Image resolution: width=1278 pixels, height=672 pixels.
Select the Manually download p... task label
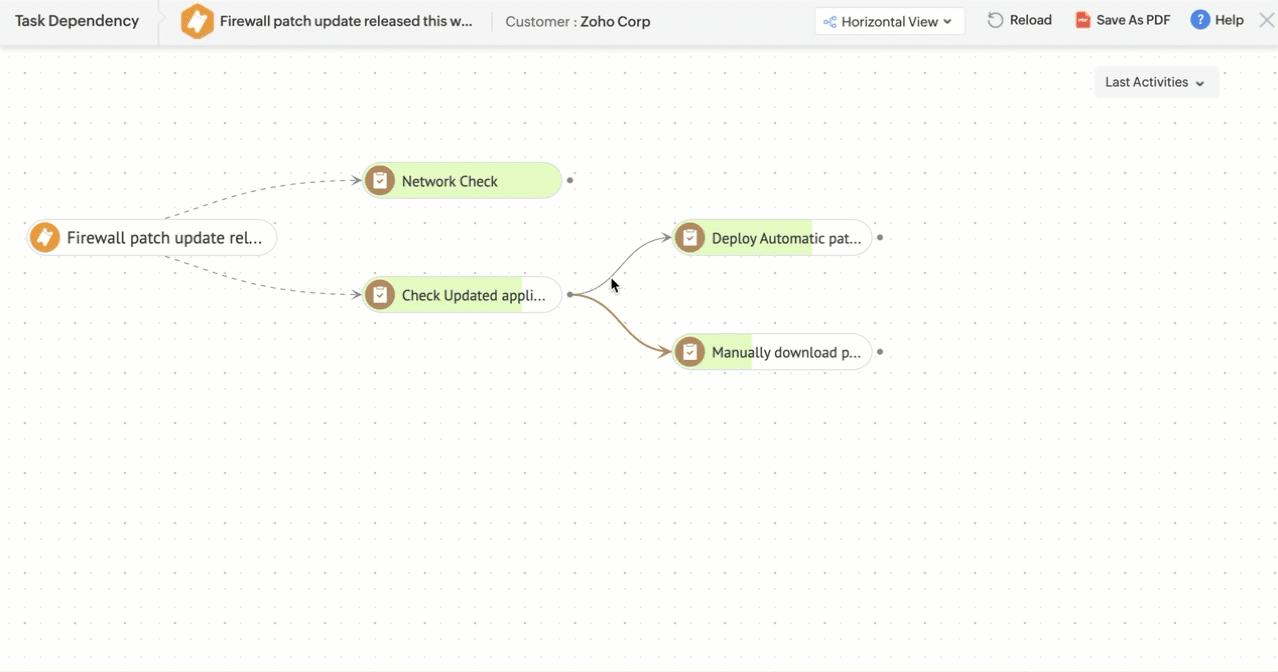[786, 352]
